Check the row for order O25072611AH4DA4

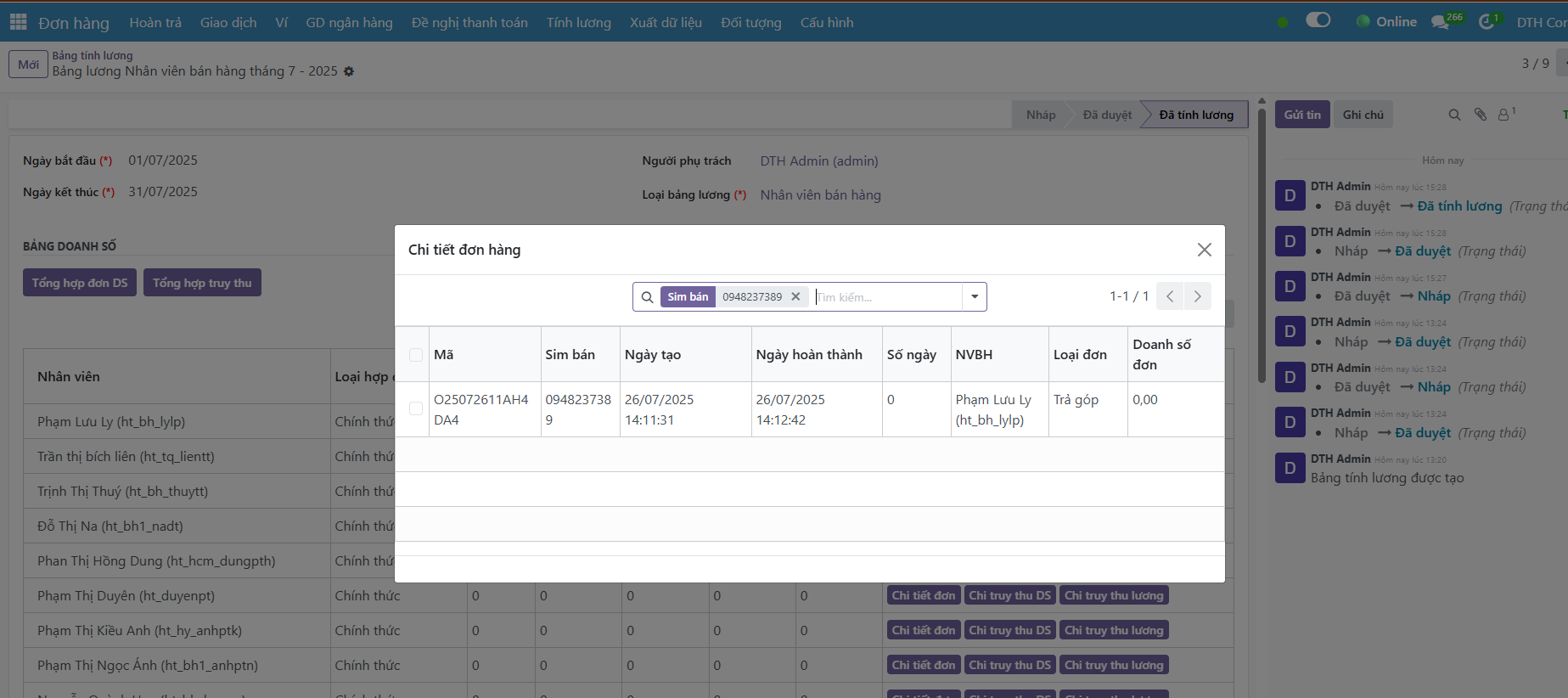416,408
